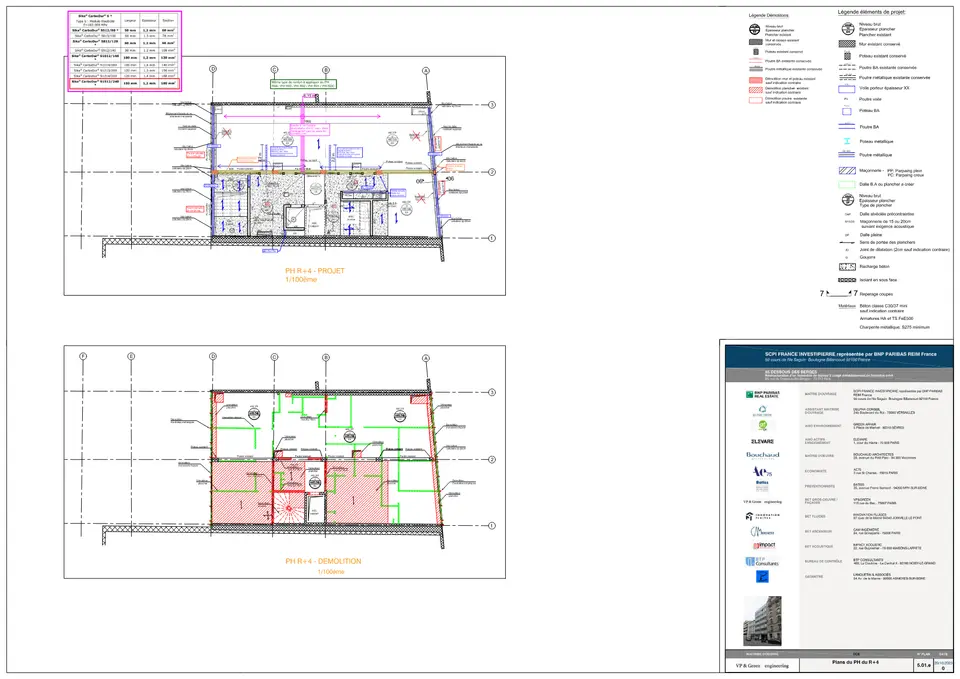Click the red hatched floor demolition swatch
Image resolution: width=960 pixels, height=679 pixels.
pos(756,90)
